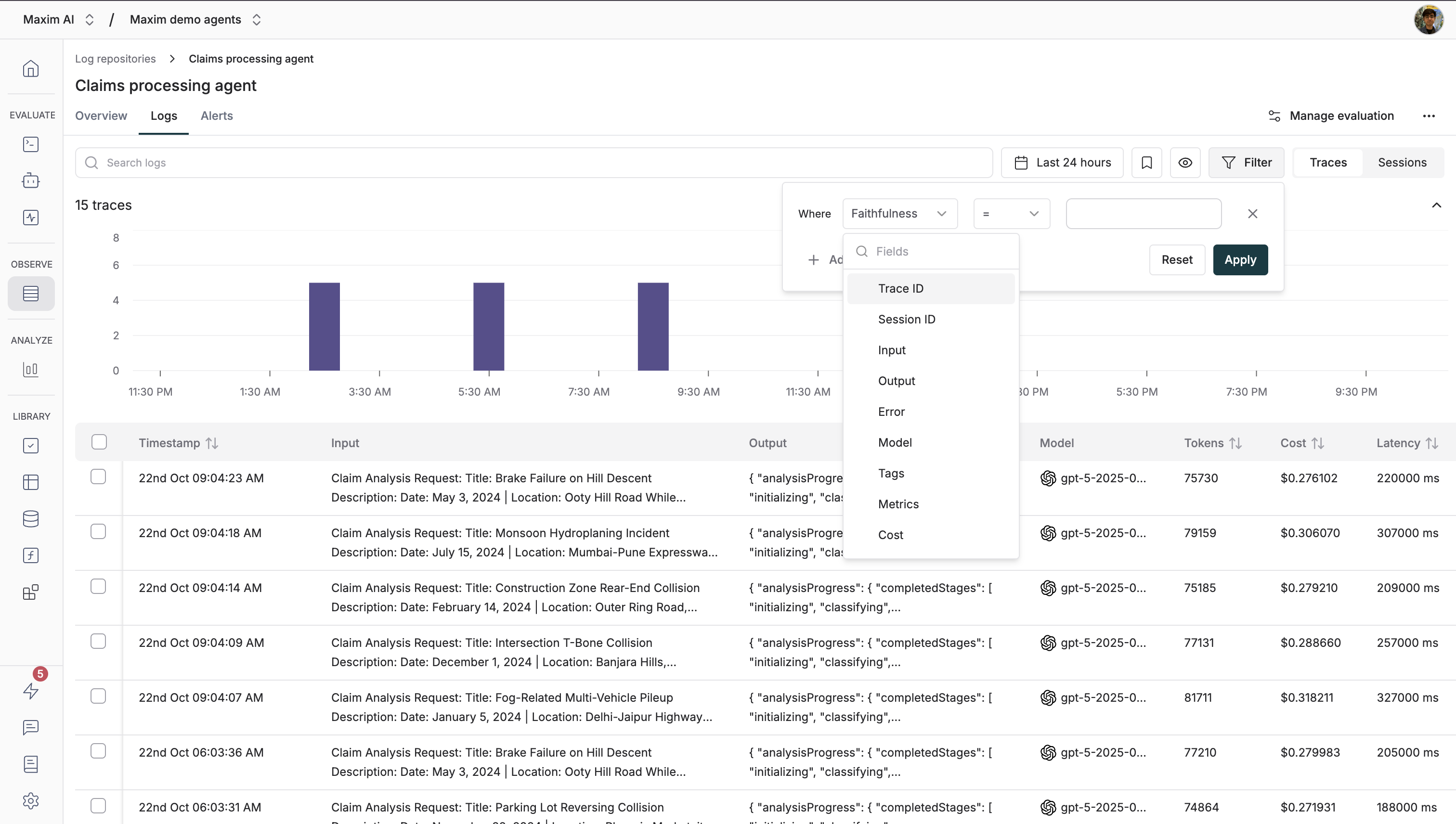Open the datasets database icon in Library

tap(30, 518)
